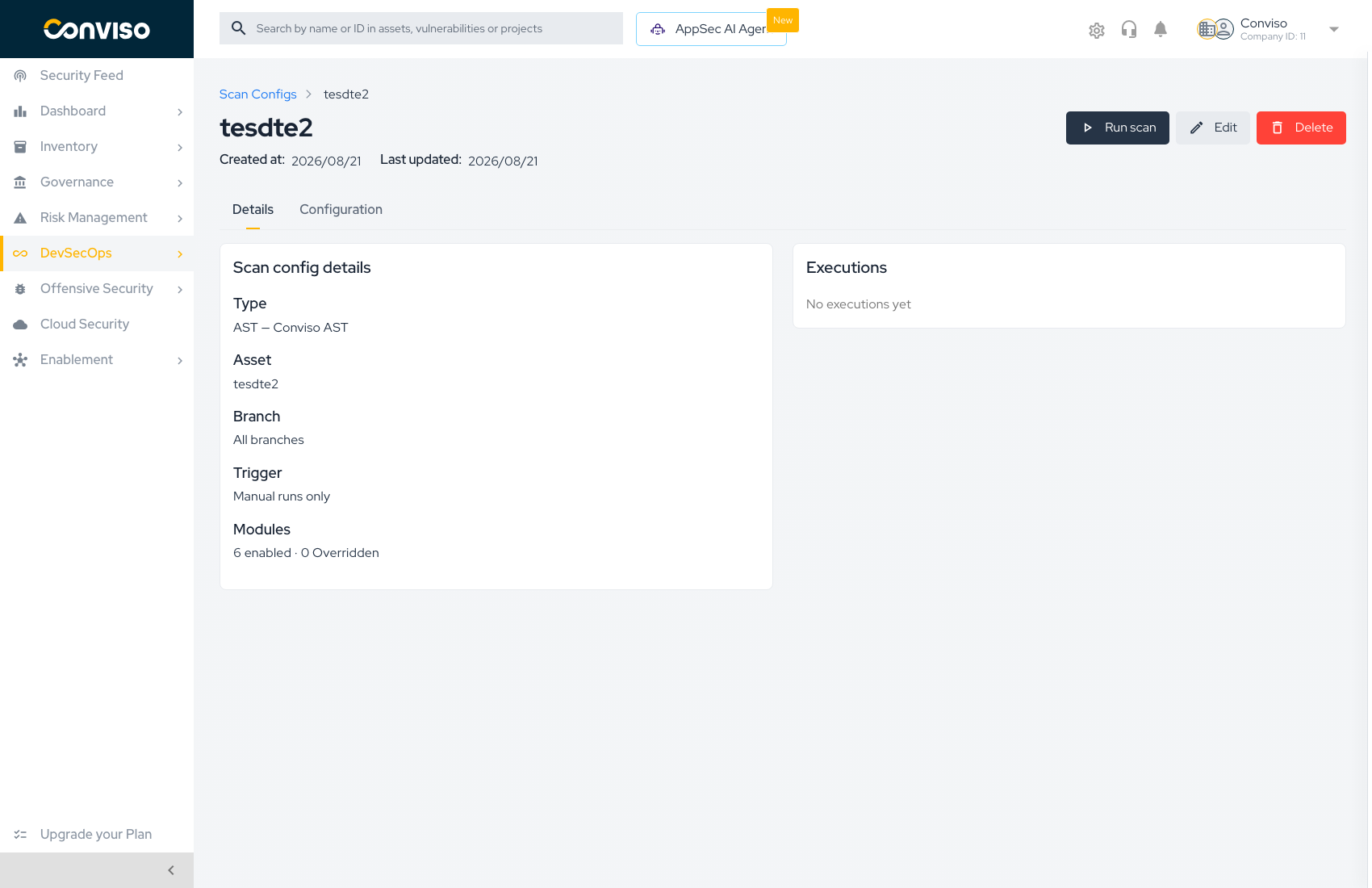This screenshot has width=1372, height=888.
Task: Open Cloud Security in the sidebar
Action: point(97,325)
